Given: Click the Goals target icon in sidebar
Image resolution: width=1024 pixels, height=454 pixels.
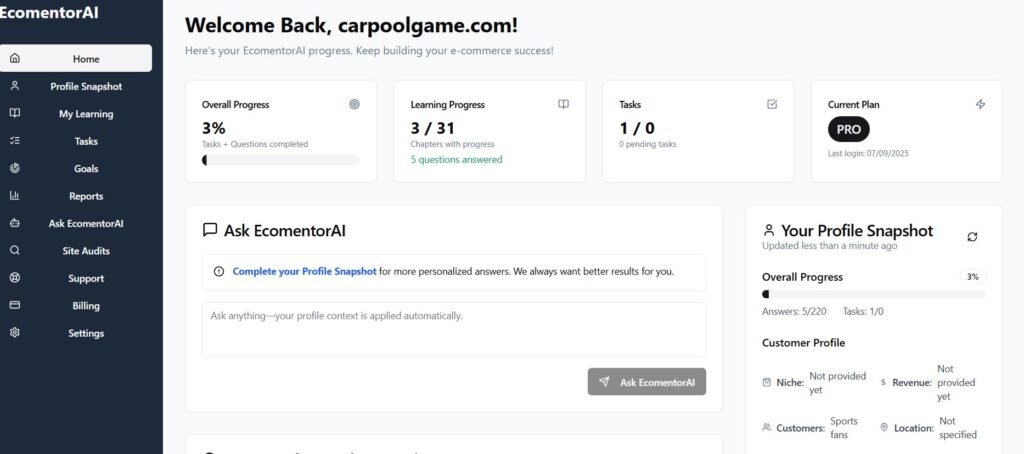Looking at the screenshot, I should click(15, 169).
